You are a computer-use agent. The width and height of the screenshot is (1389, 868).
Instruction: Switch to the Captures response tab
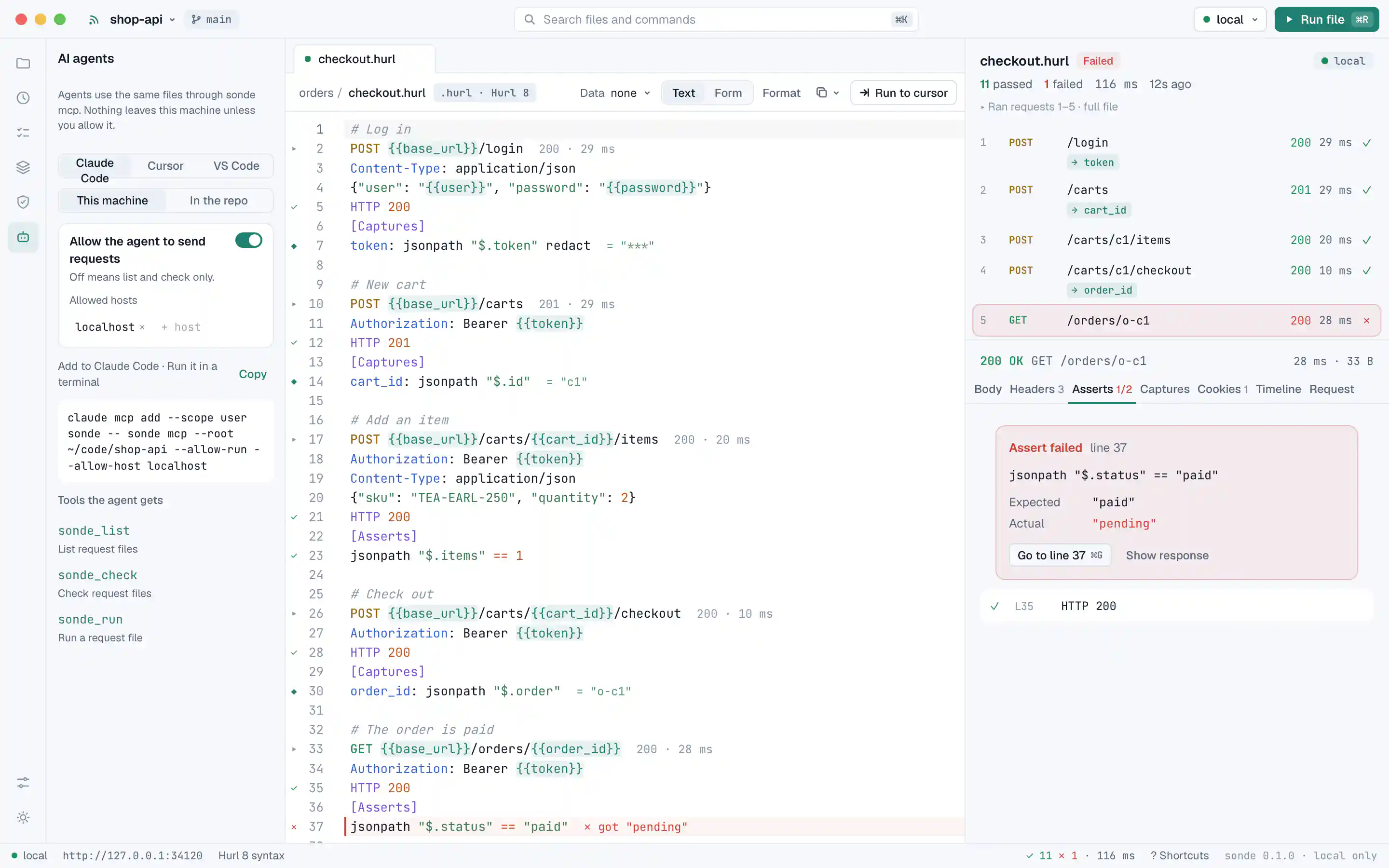pos(1165,389)
